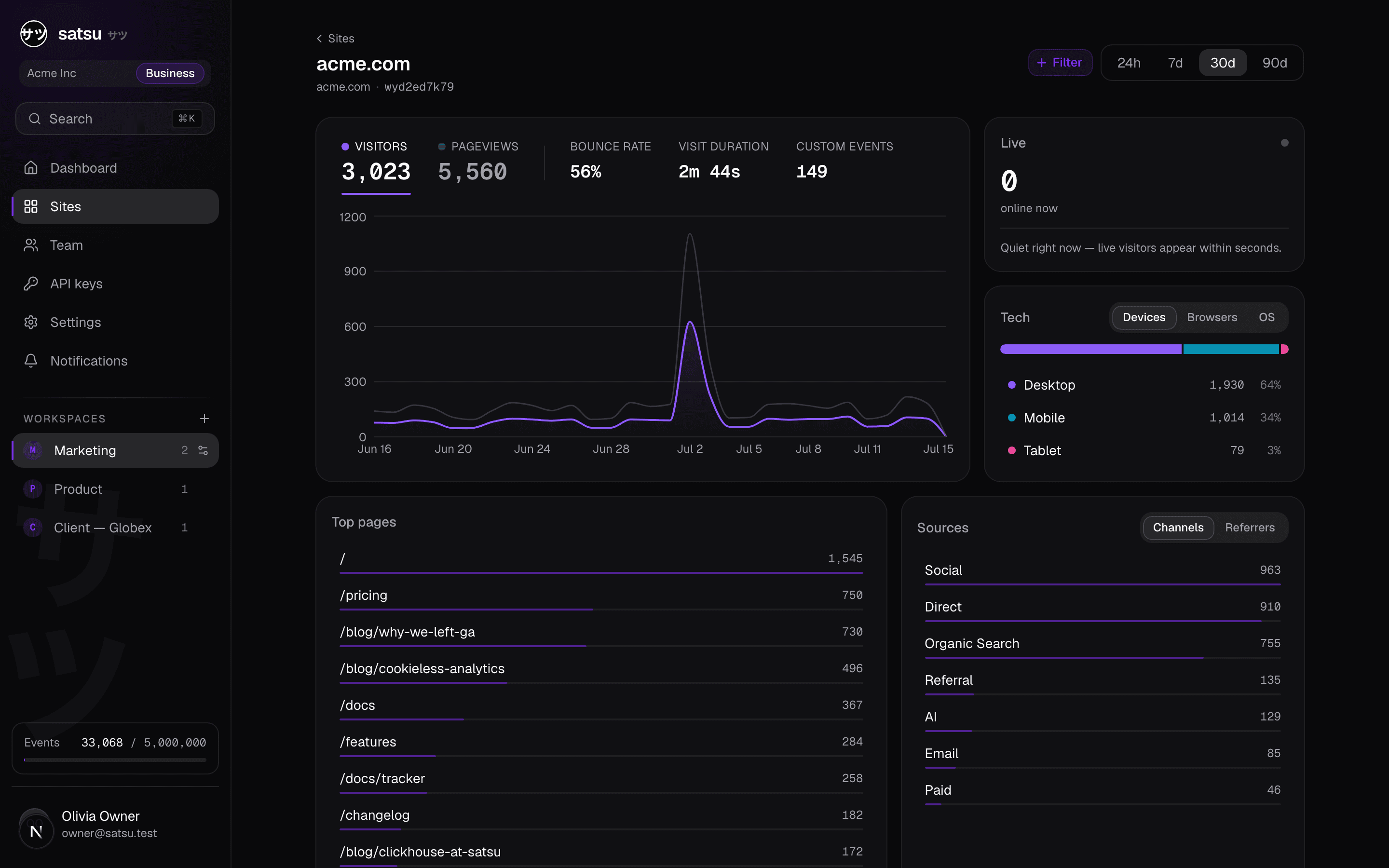Click the Mobile device row
The height and width of the screenshot is (868, 1389).
1144,417
